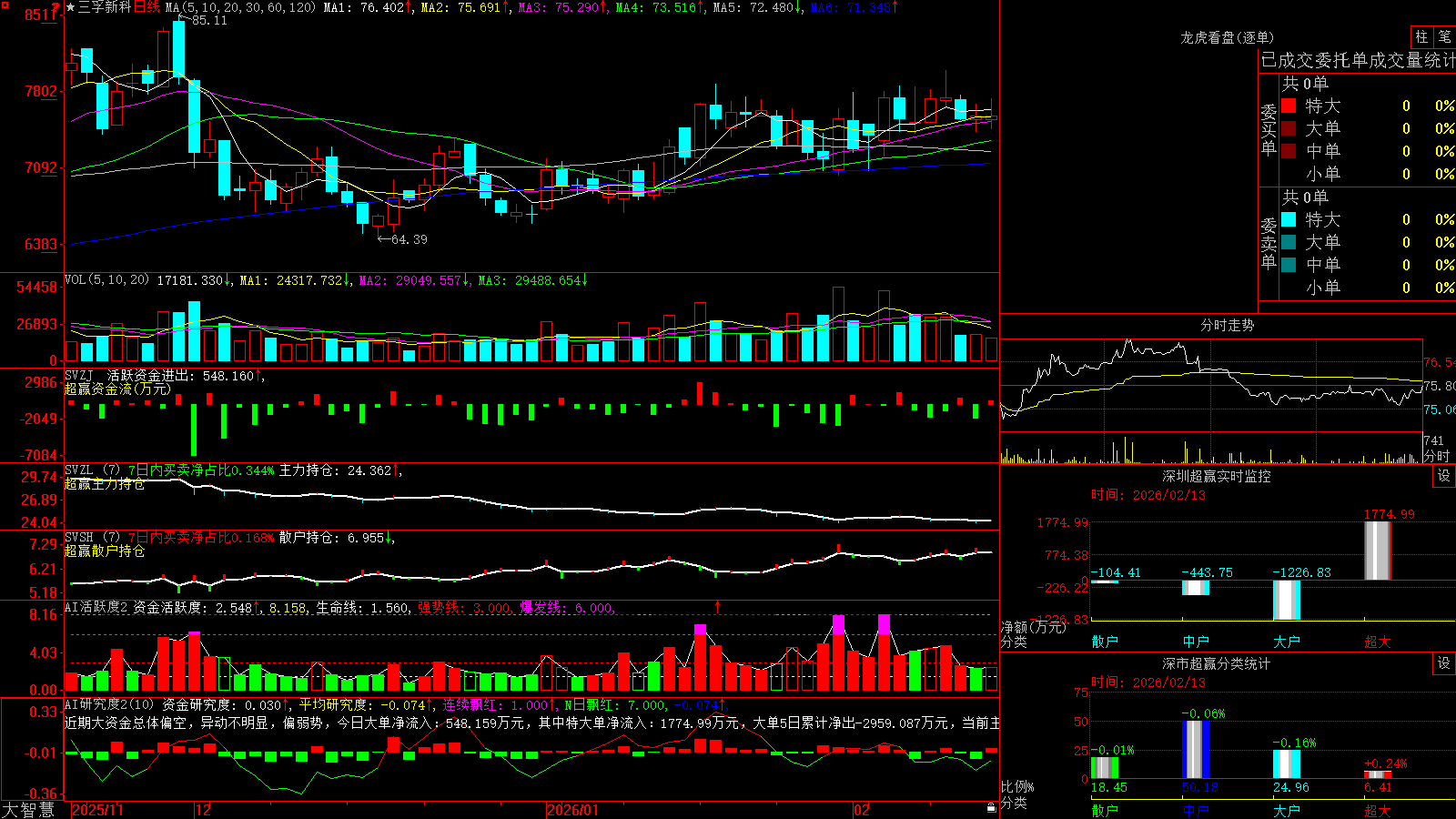Image resolution: width=1456 pixels, height=819 pixels.
Task: Click the 深圳超赢实时监控 panel title
Action: click(1217, 476)
